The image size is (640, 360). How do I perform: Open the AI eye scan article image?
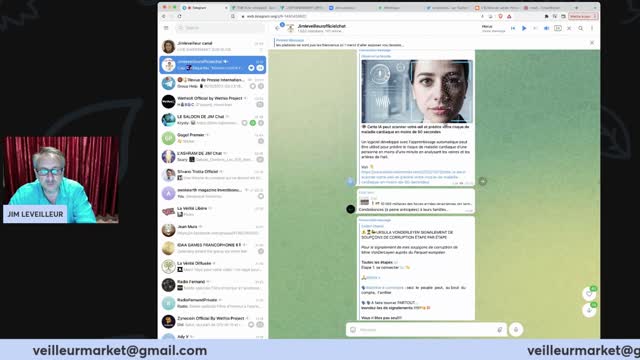[417, 91]
